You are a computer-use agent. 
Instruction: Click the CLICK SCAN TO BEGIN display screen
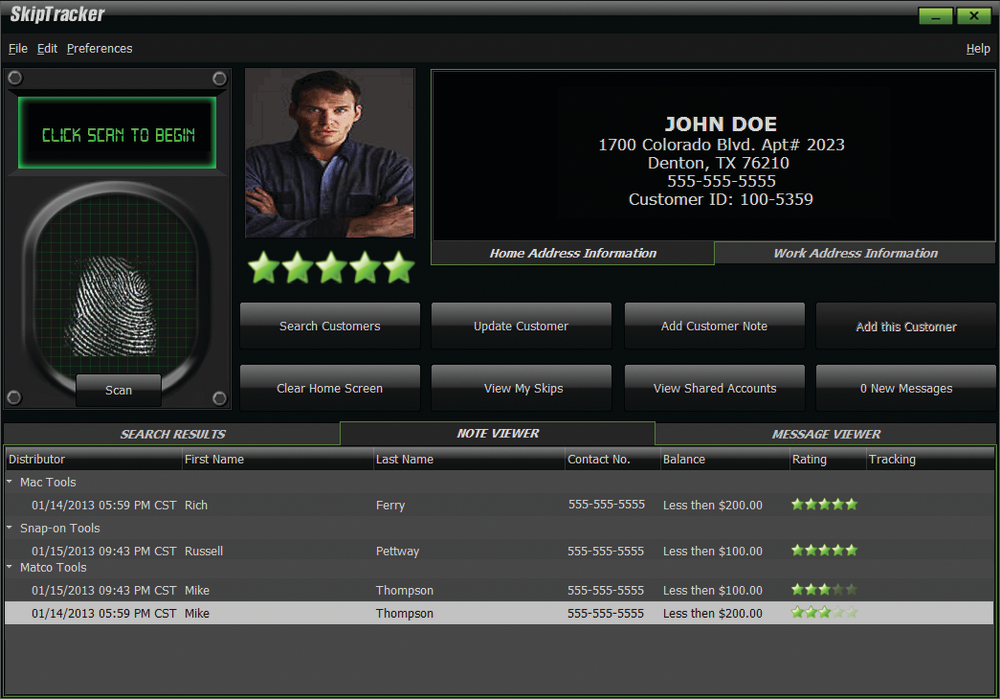(117, 134)
